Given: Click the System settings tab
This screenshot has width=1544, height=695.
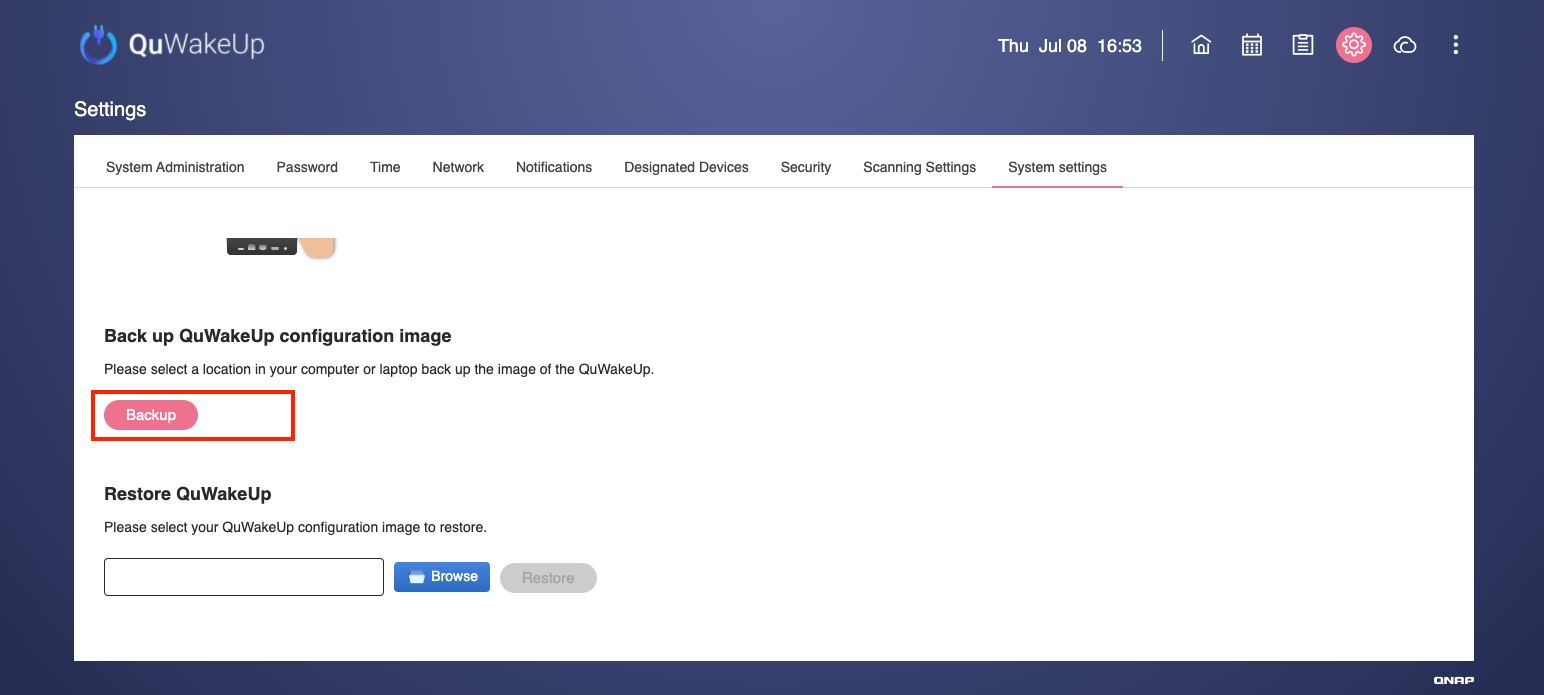Looking at the screenshot, I should 1057,167.
